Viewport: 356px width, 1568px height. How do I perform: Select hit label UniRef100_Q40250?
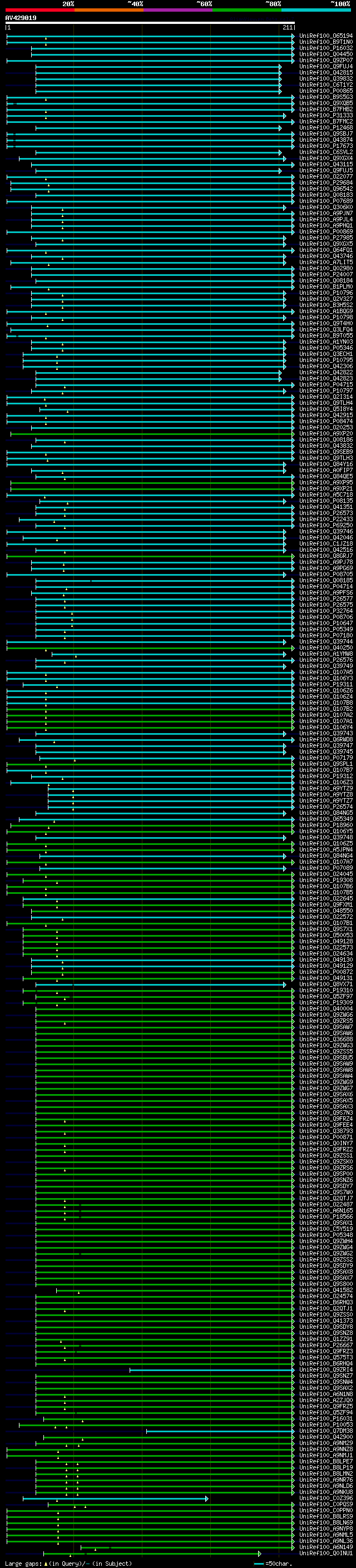click(326, 647)
